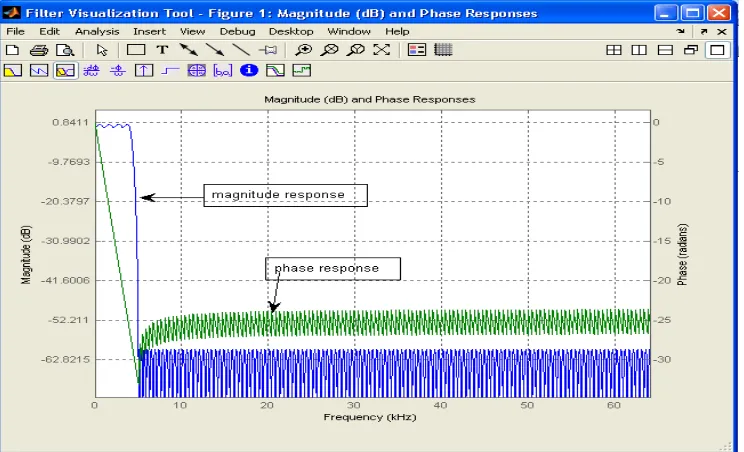Show the Phase Delay response

click(x=118, y=71)
